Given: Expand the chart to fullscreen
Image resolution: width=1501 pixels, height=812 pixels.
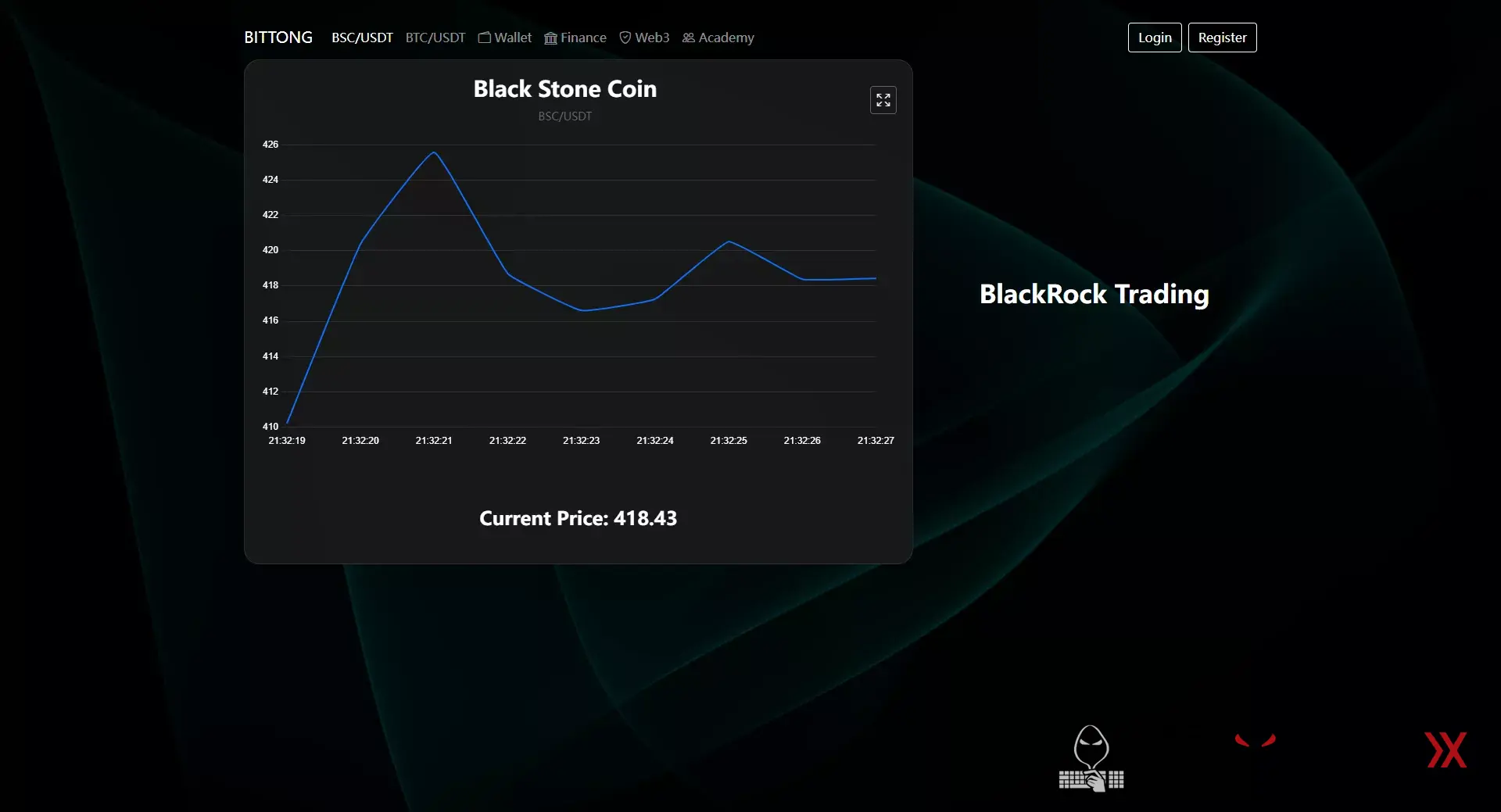Looking at the screenshot, I should click(883, 100).
